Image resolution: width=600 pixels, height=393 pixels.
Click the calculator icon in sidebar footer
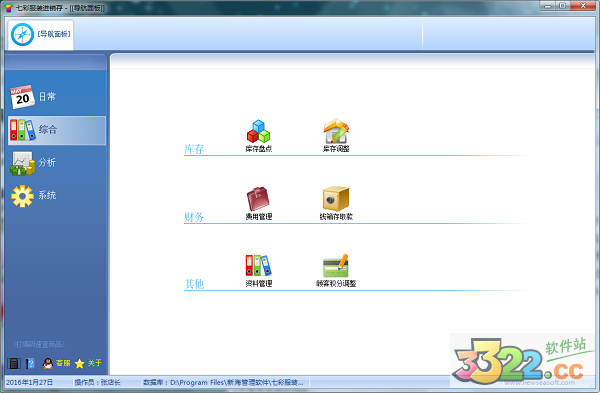[14, 363]
